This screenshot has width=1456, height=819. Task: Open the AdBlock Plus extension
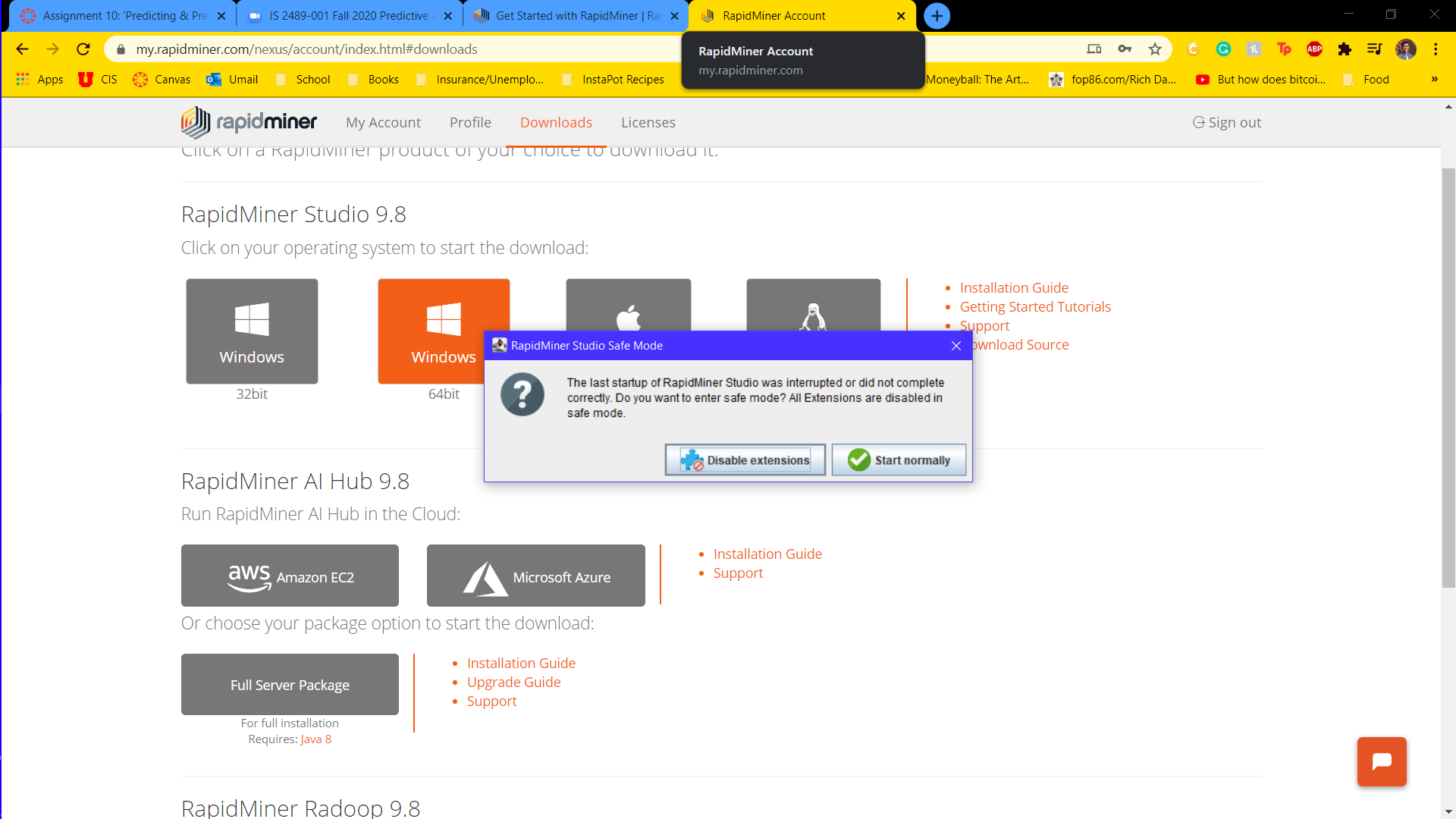pos(1314,49)
